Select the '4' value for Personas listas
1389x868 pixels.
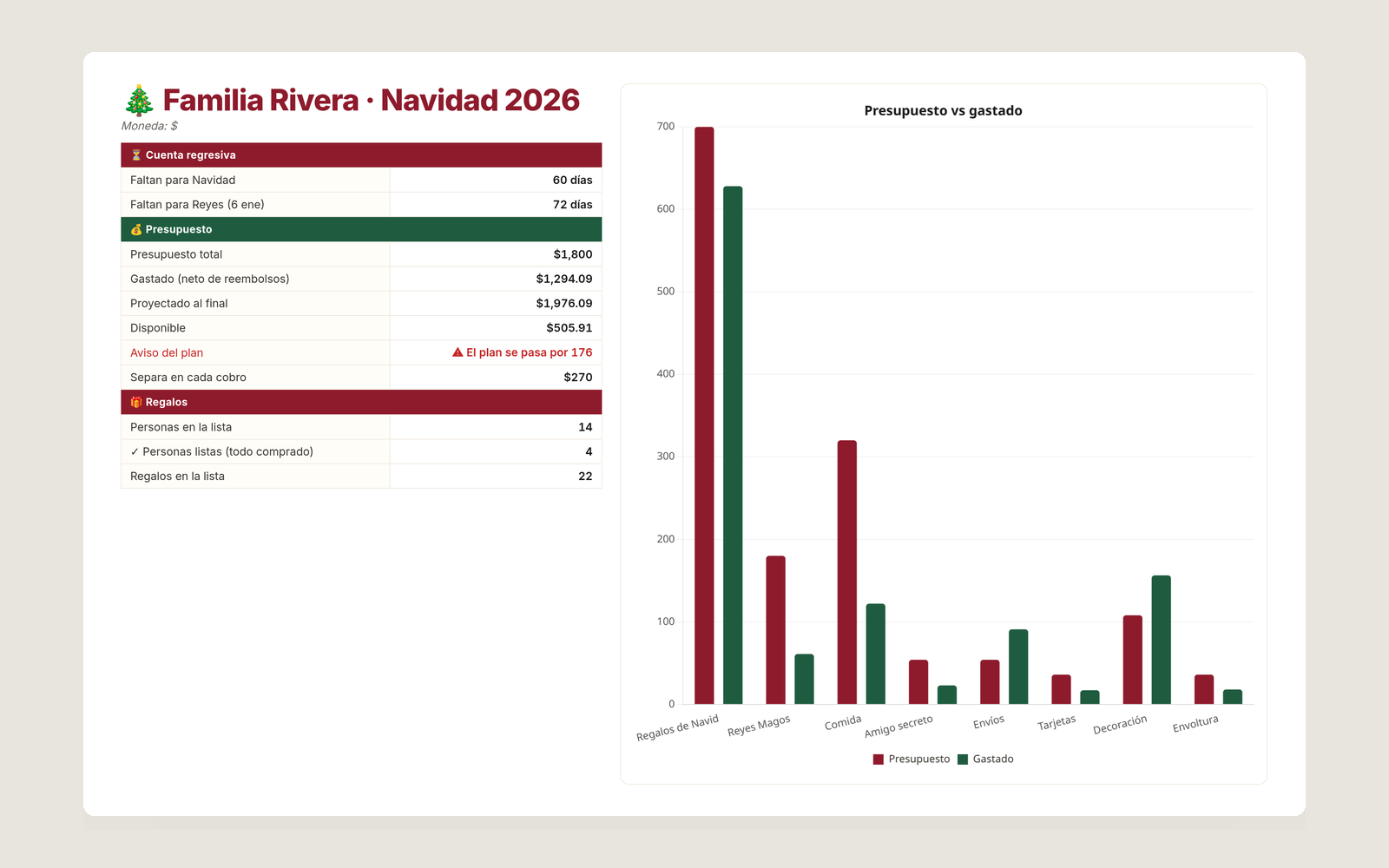(589, 451)
